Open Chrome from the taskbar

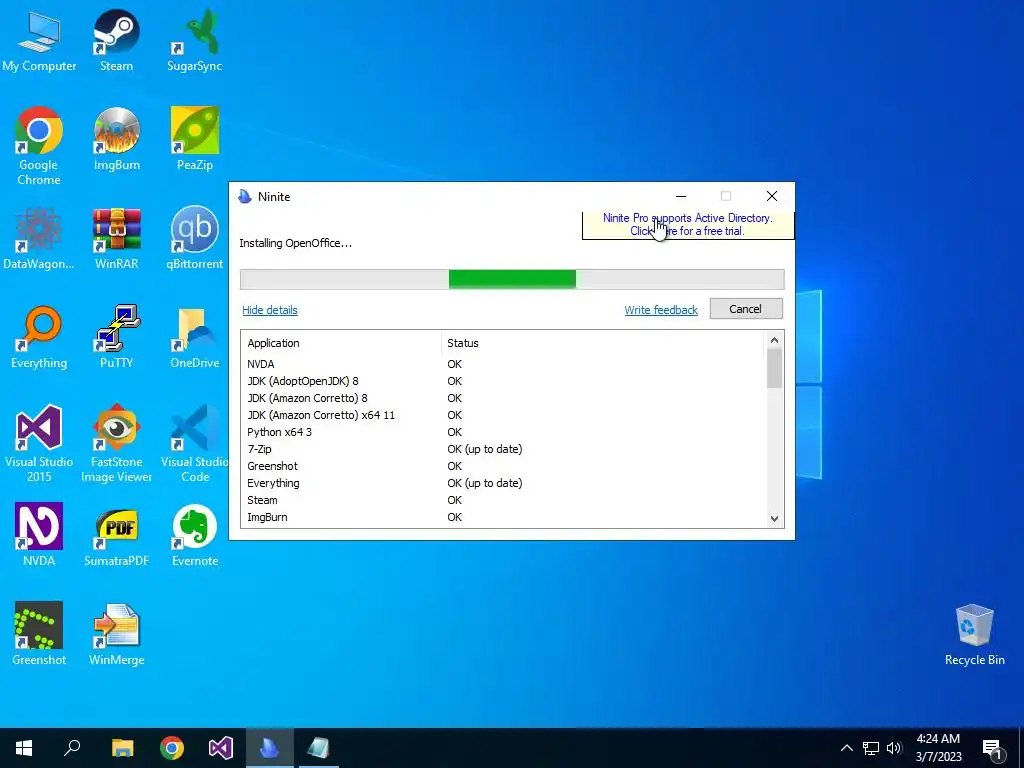pyautogui.click(x=172, y=748)
